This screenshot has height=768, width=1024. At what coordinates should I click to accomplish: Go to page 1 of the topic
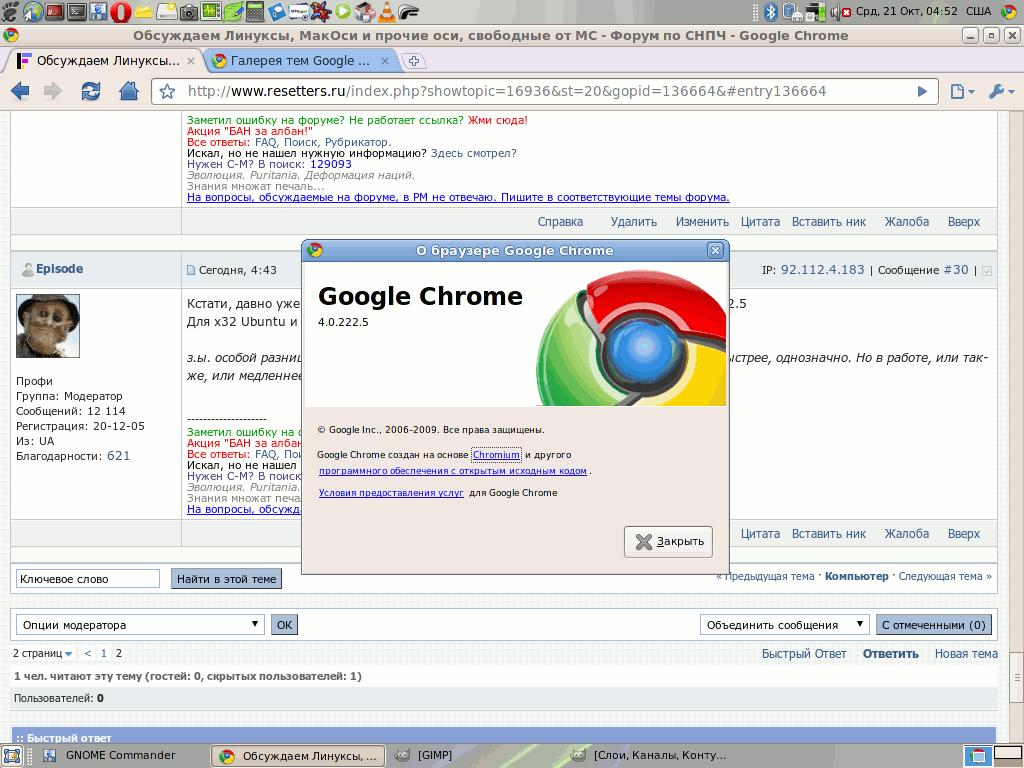104,653
